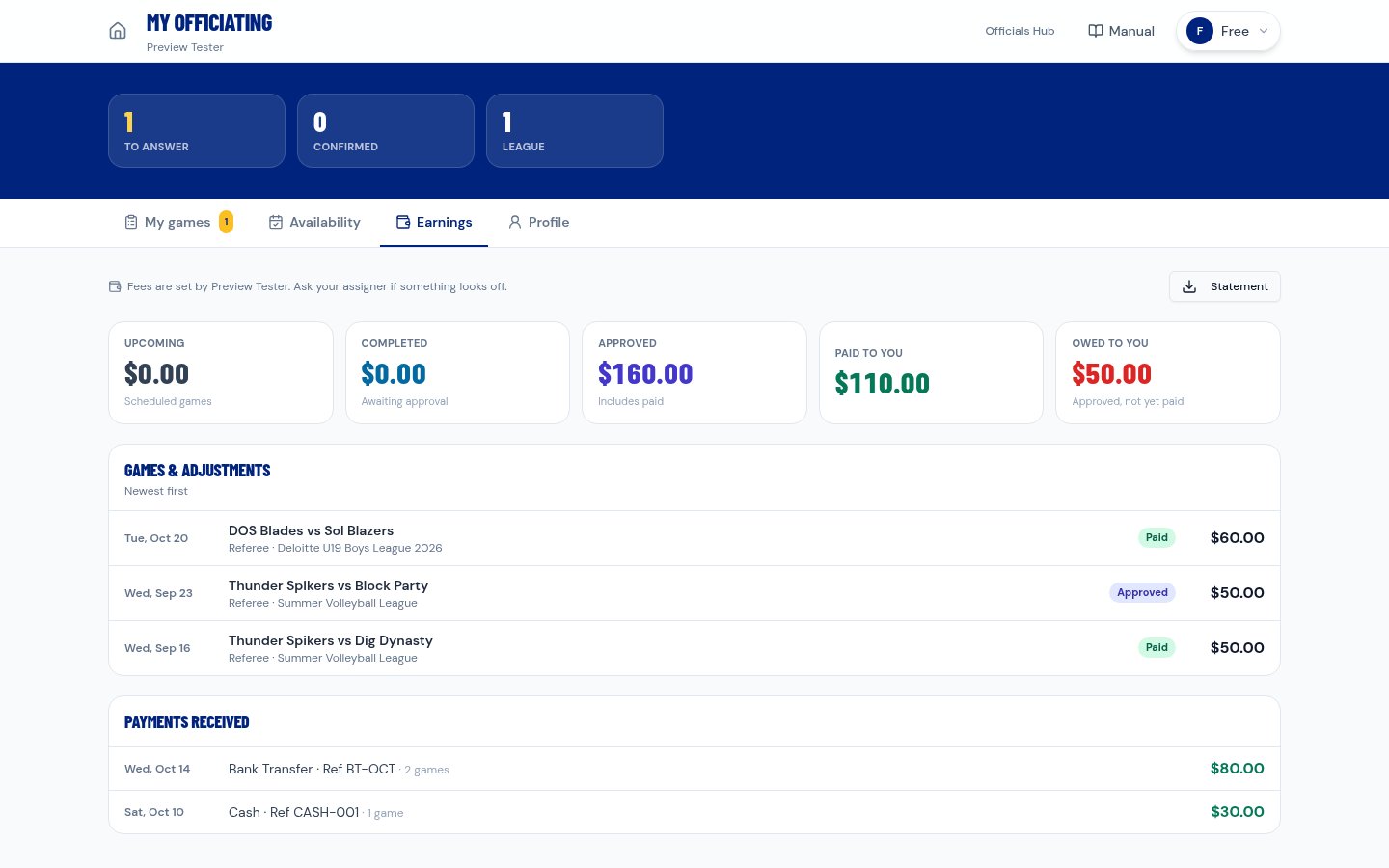This screenshot has width=1389, height=868.
Task: Click the yellow badge on My games
Action: tap(226, 222)
